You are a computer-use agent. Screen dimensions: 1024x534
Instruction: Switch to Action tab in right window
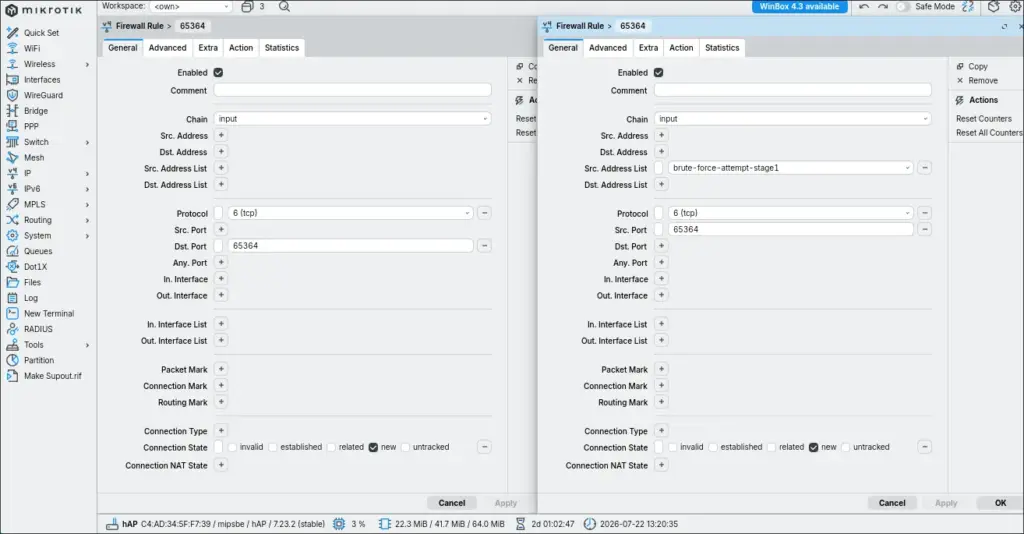[x=681, y=48]
